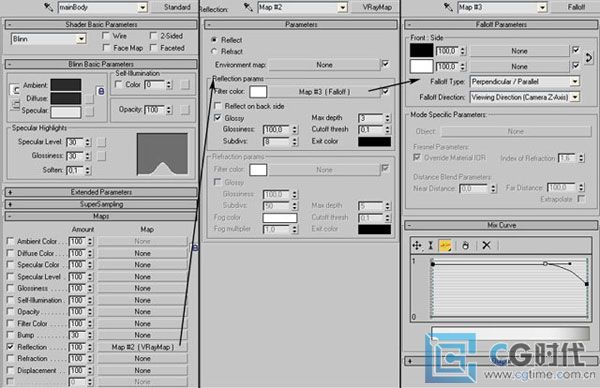Click Ambient color swatch
600x388 pixels.
[x=66, y=85]
